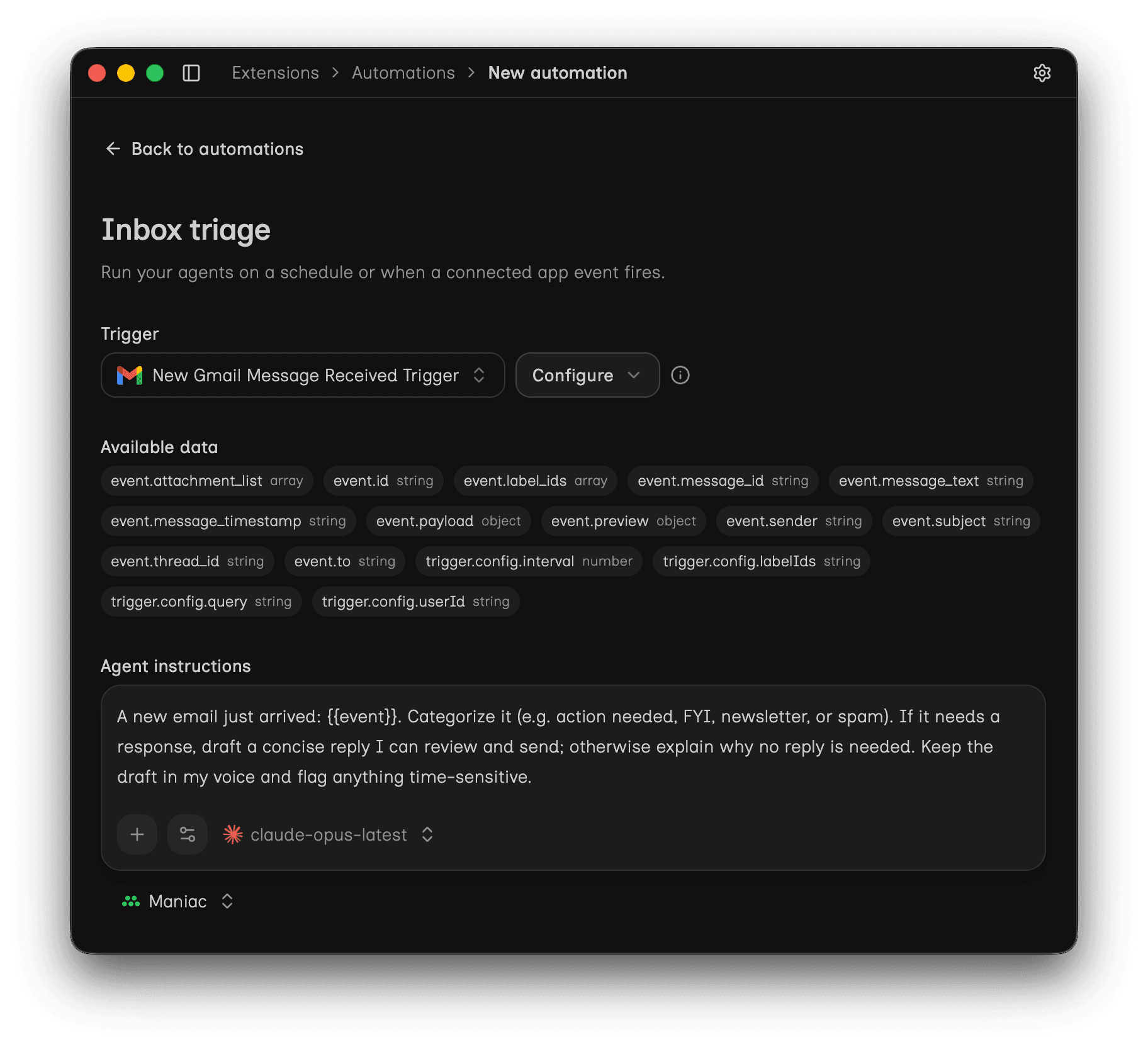Image resolution: width=1148 pixels, height=1047 pixels.
Task: Select the event.label_ids chip
Action: 536,481
